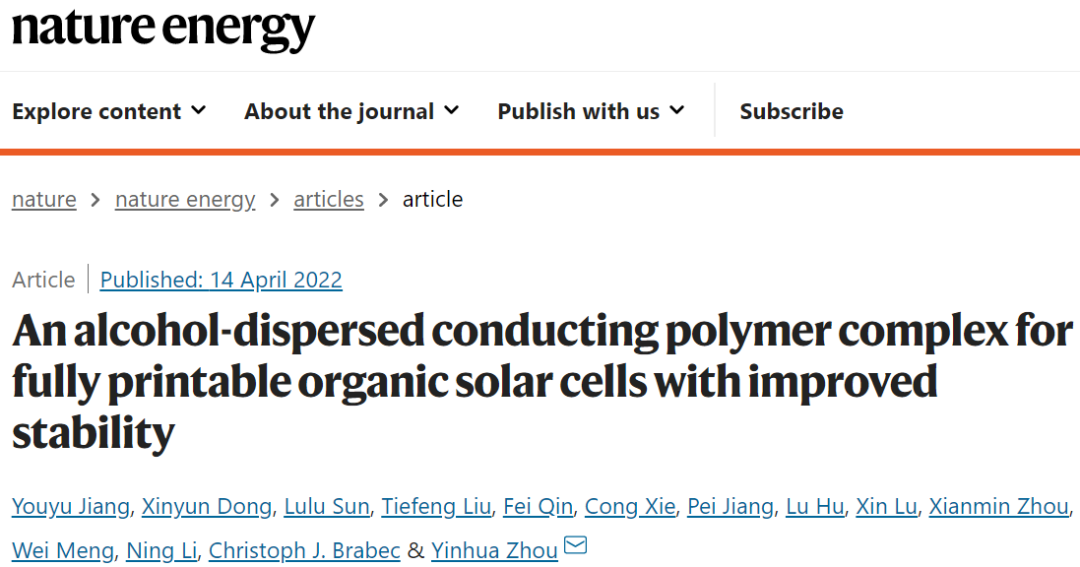Select author Xinyun Dong link
This screenshot has width=1080, height=567.
207,507
